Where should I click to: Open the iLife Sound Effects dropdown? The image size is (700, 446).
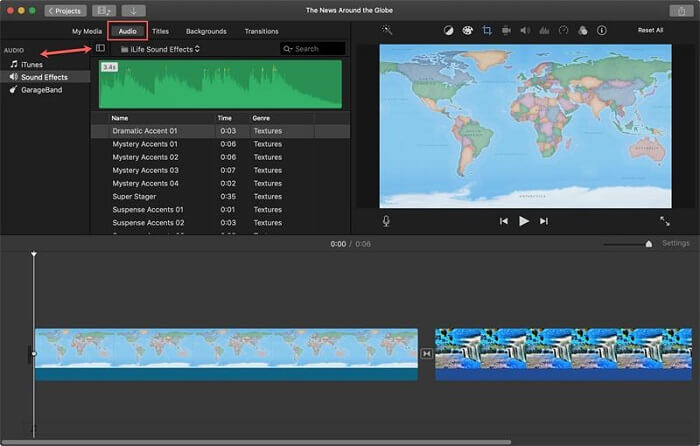pos(160,49)
